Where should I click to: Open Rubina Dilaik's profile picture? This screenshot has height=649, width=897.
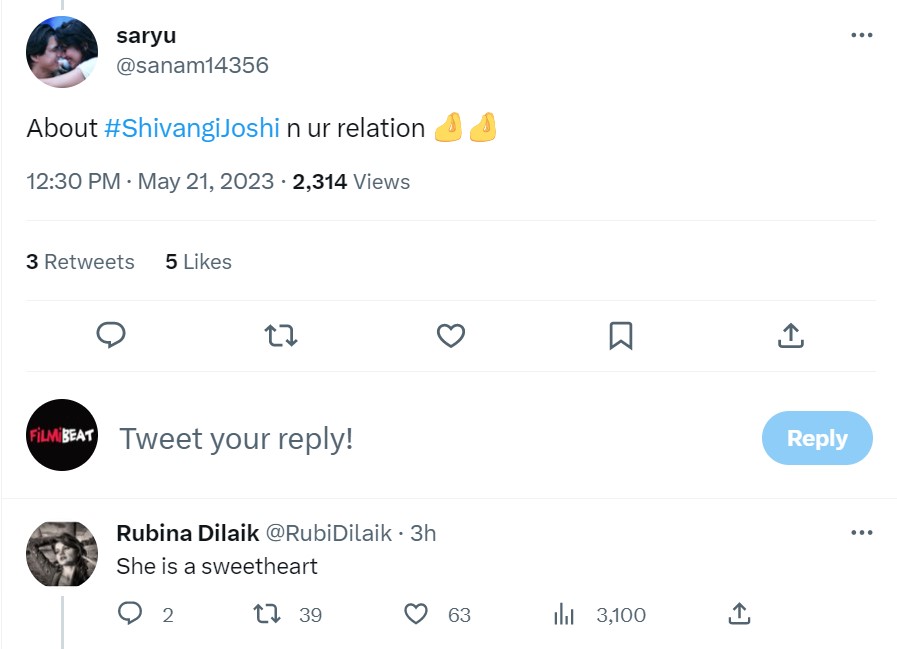point(62,553)
